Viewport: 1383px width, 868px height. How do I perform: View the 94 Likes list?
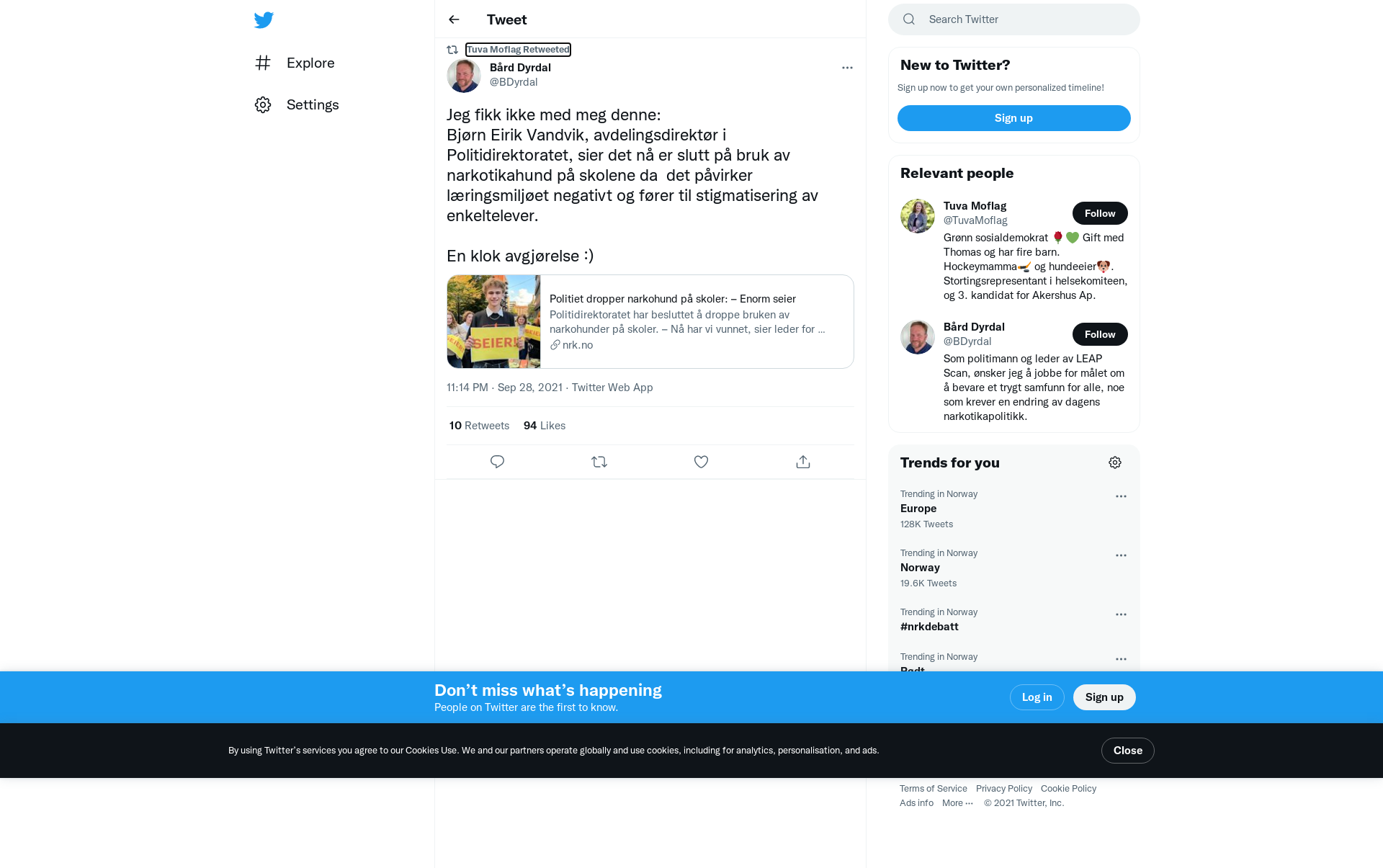(545, 426)
